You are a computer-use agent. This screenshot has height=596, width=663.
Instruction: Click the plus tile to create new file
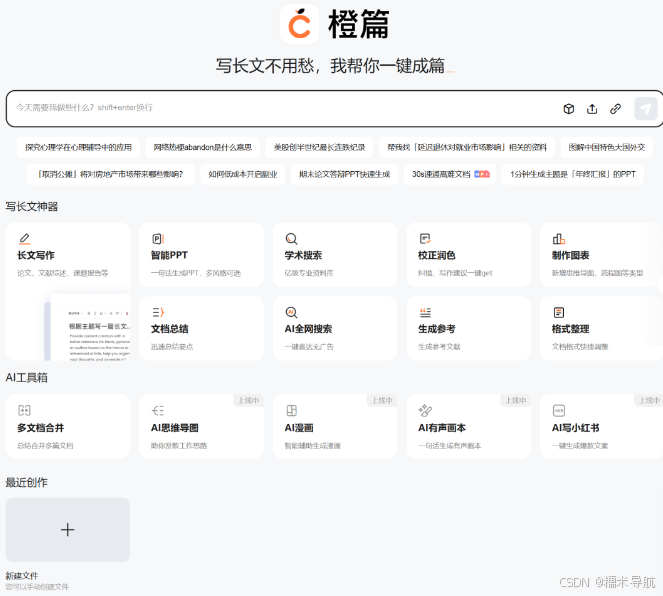point(68,530)
